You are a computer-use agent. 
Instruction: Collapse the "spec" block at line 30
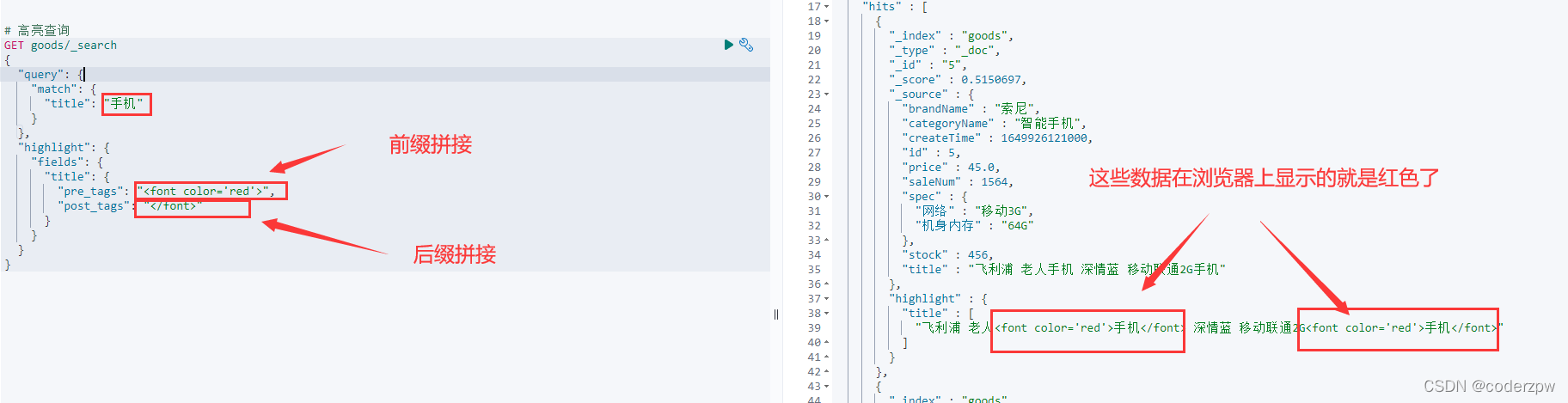point(827,197)
